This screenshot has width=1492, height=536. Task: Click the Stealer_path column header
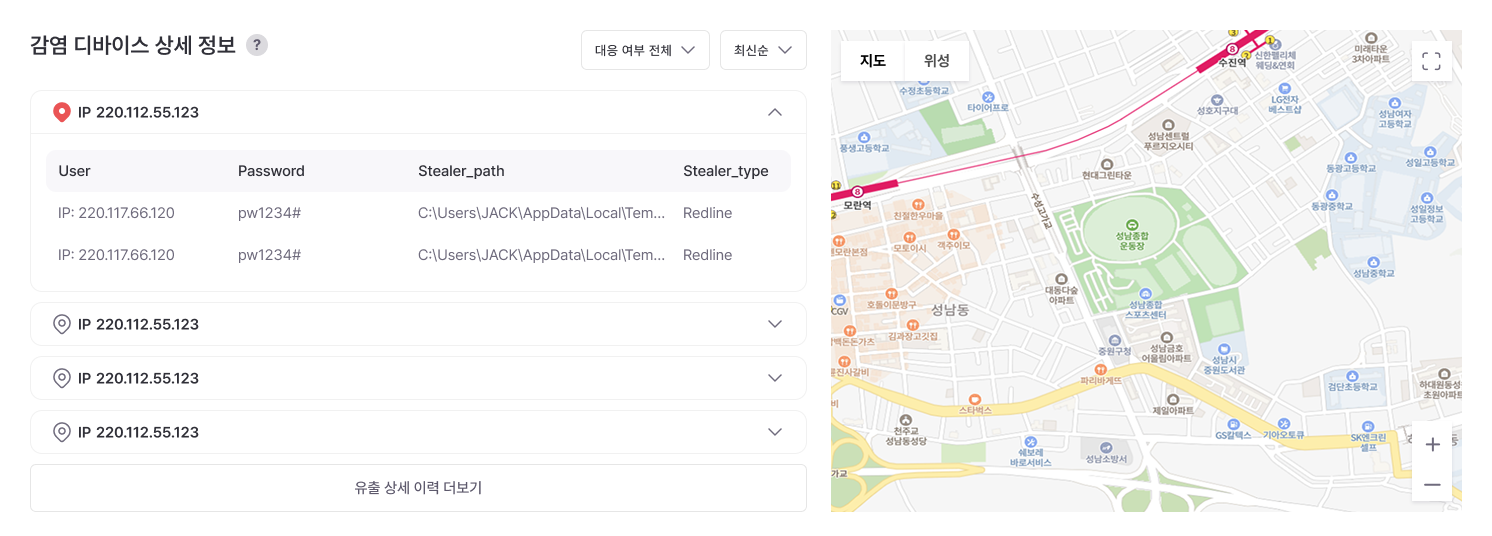click(x=461, y=171)
